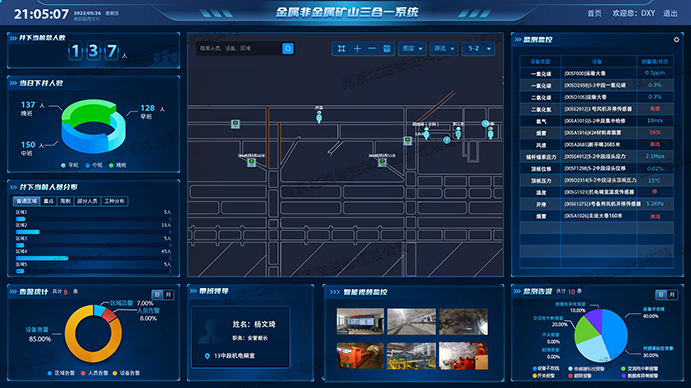This screenshot has height=388, width=691.
Task: Go to 首页 home link
Action: 594,13
